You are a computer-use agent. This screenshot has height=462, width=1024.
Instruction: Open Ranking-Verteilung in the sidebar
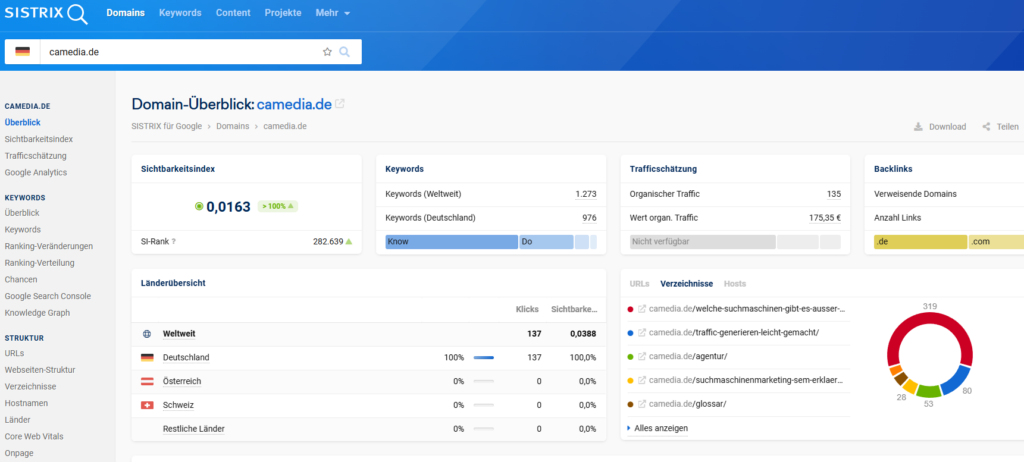coord(39,263)
